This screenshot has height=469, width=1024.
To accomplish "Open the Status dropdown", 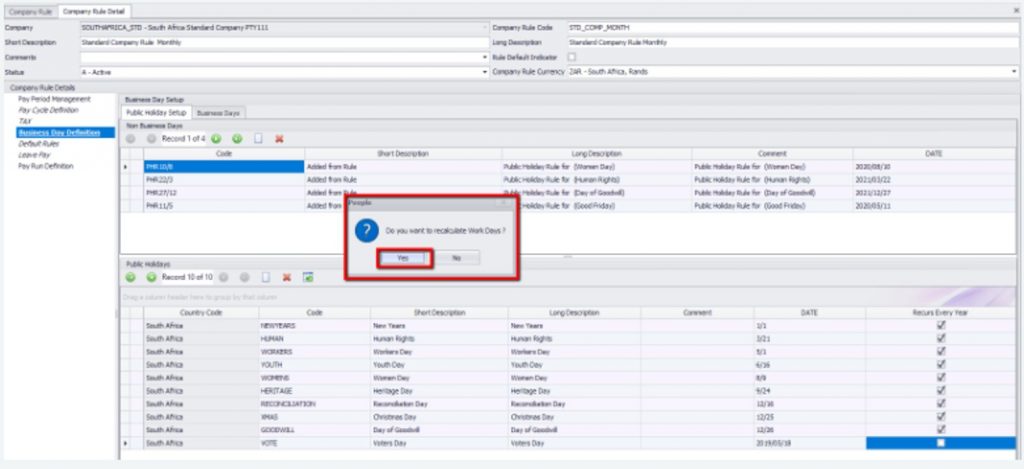I will pyautogui.click(x=485, y=72).
